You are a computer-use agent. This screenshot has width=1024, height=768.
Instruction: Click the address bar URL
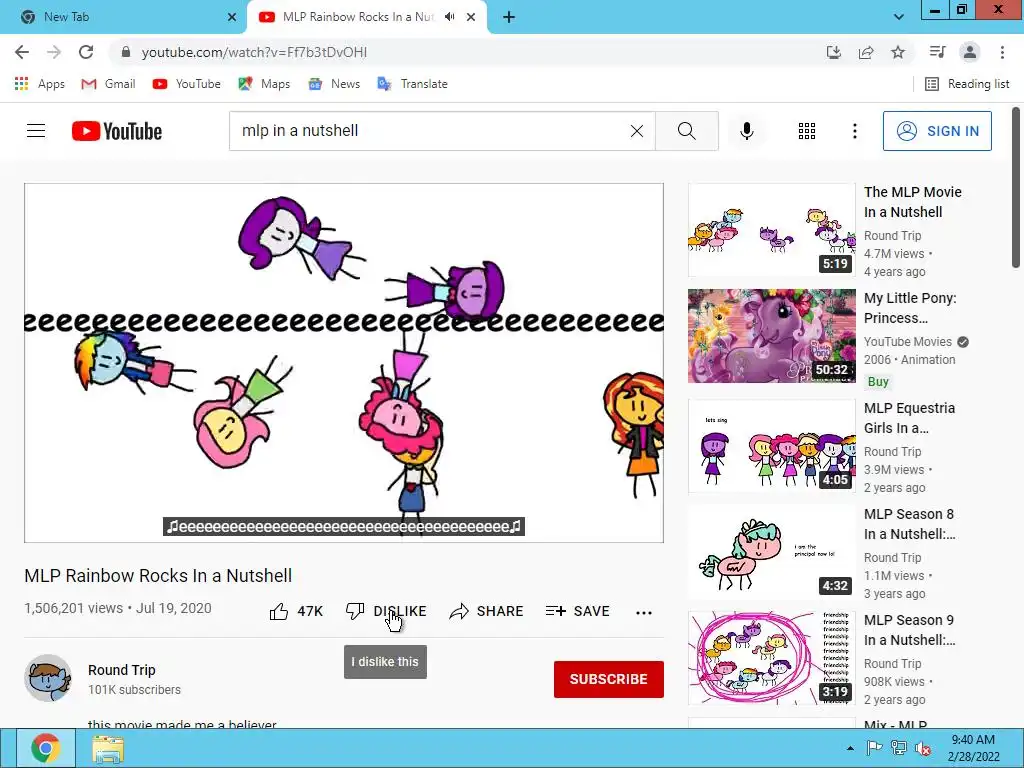[255, 52]
